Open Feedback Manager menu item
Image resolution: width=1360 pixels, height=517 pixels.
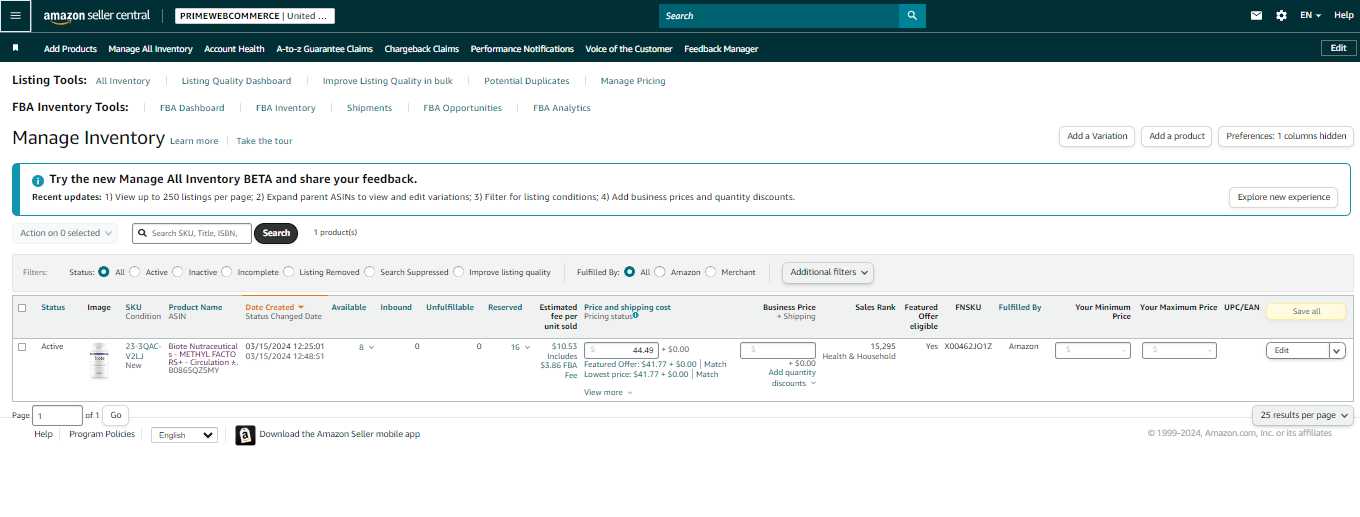coord(721,48)
